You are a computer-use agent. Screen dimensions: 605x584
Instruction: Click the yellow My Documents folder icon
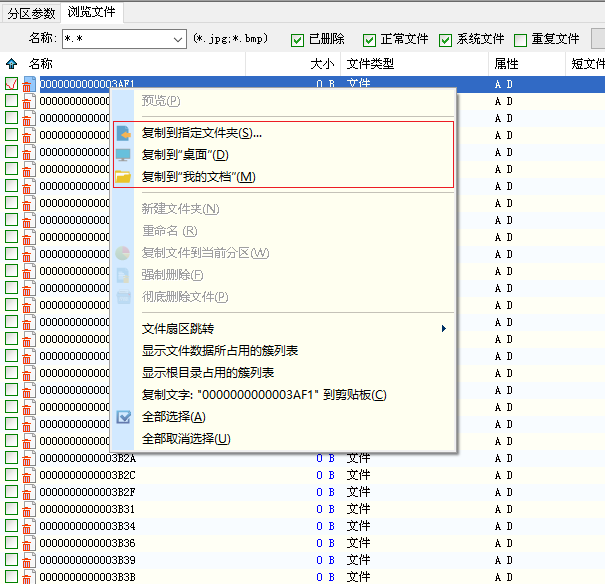[x=123, y=177]
